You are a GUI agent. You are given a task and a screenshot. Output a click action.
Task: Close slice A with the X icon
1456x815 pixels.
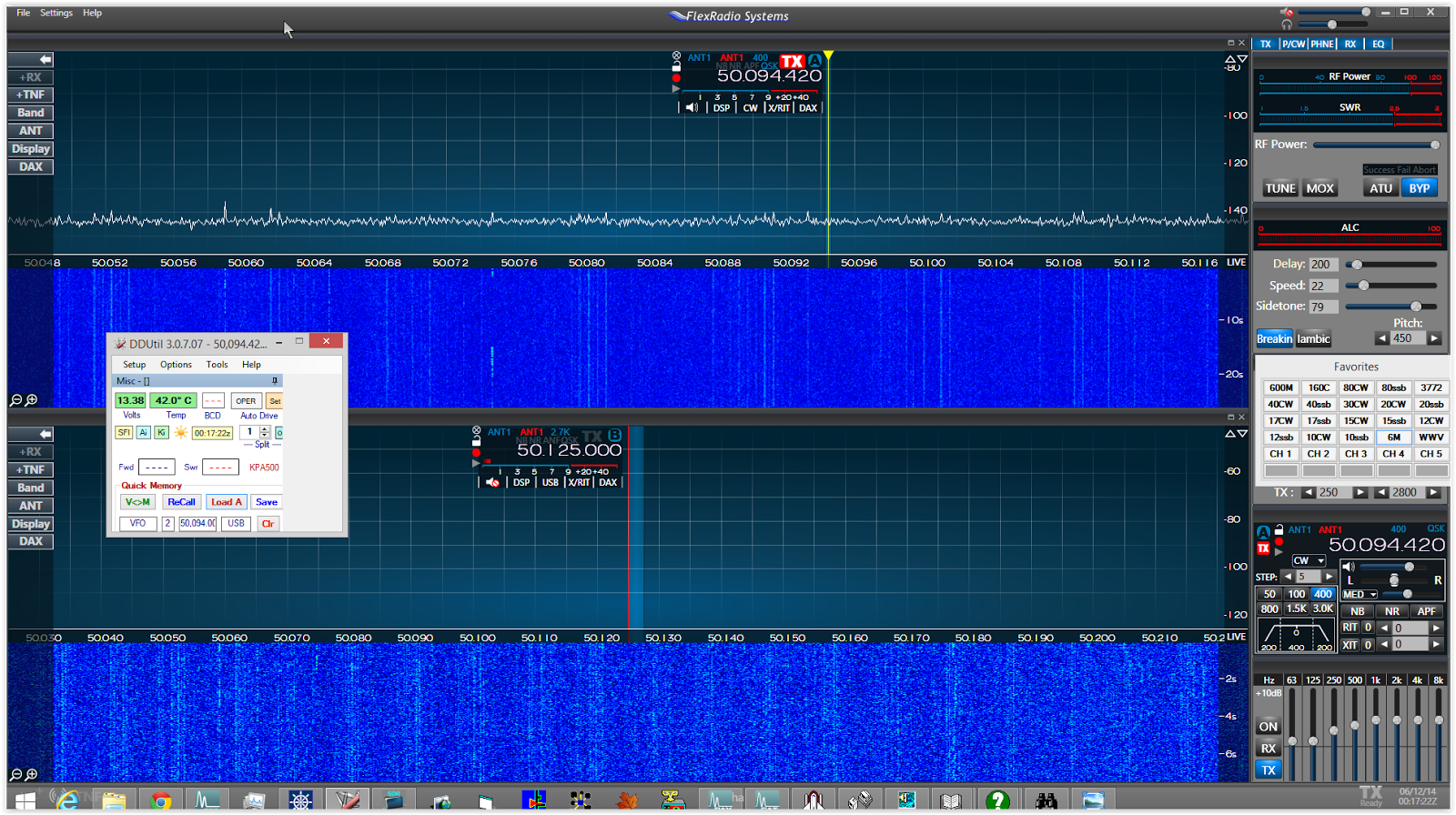pyautogui.click(x=676, y=55)
